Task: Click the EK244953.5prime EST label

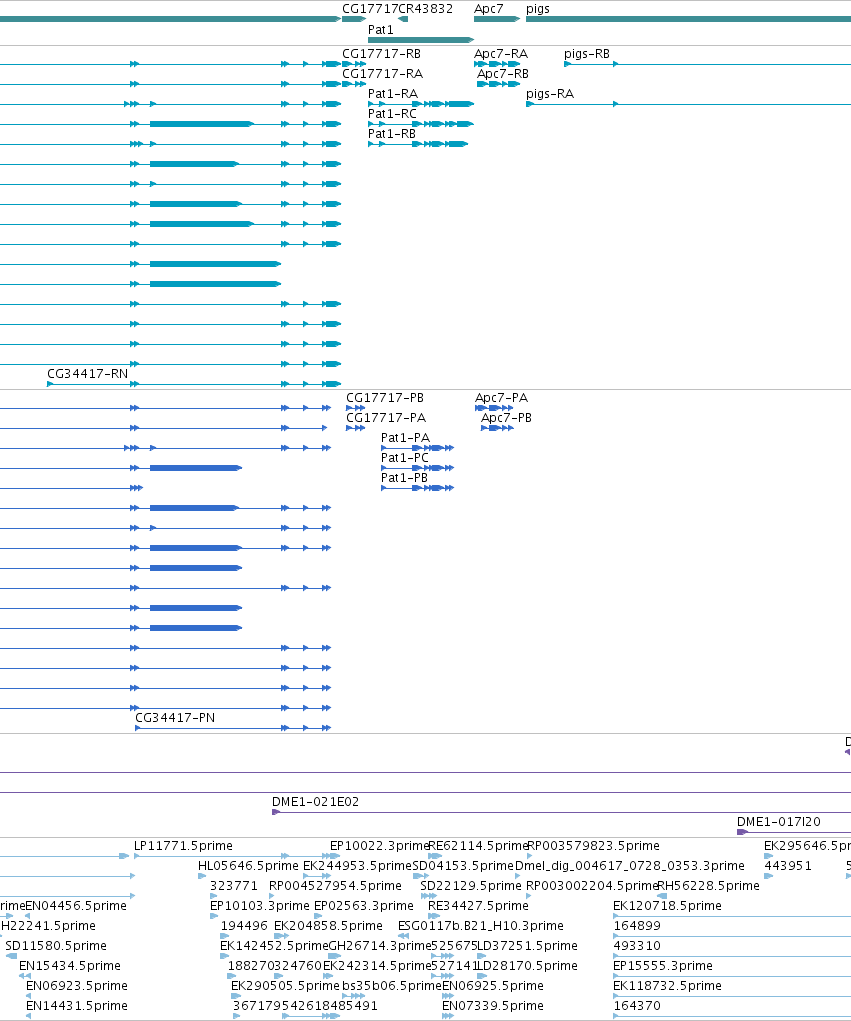Action: (357, 866)
